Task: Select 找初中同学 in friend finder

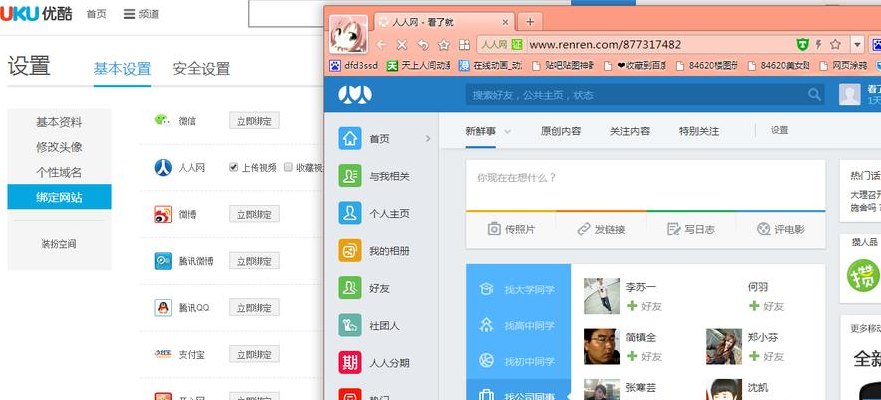Action: [518, 361]
